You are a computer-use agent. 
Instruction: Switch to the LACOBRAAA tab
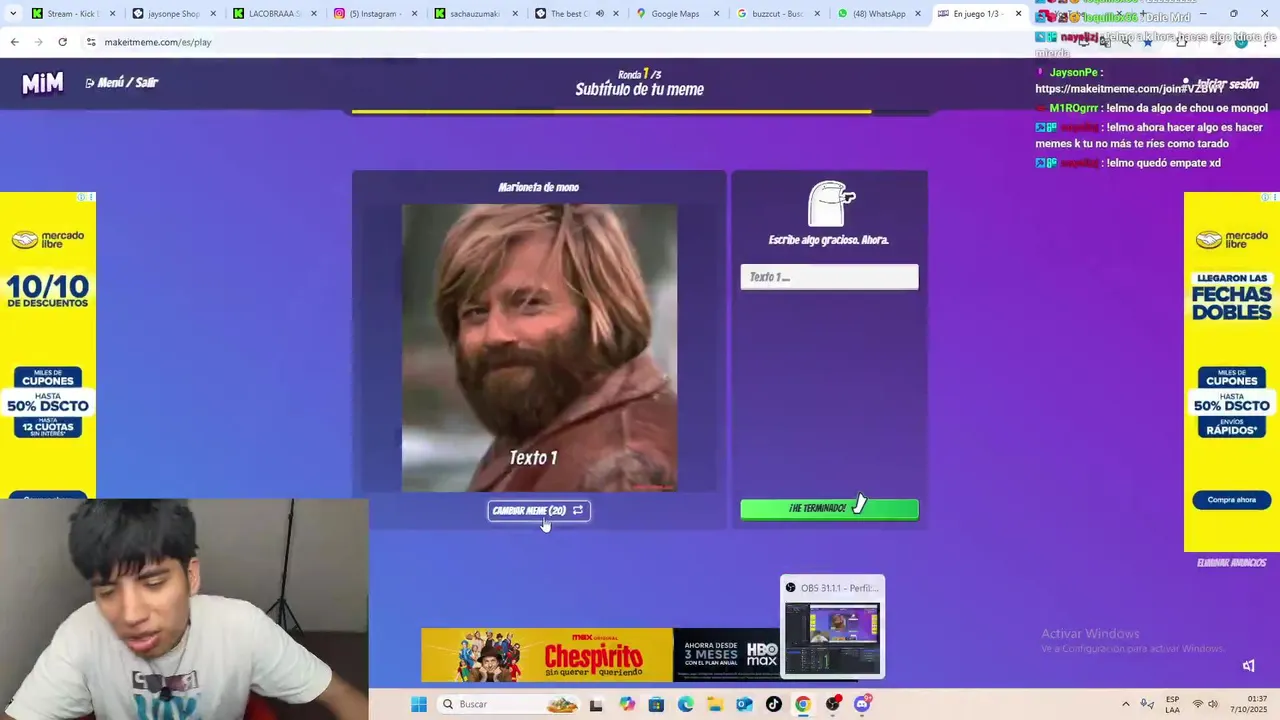(274, 14)
